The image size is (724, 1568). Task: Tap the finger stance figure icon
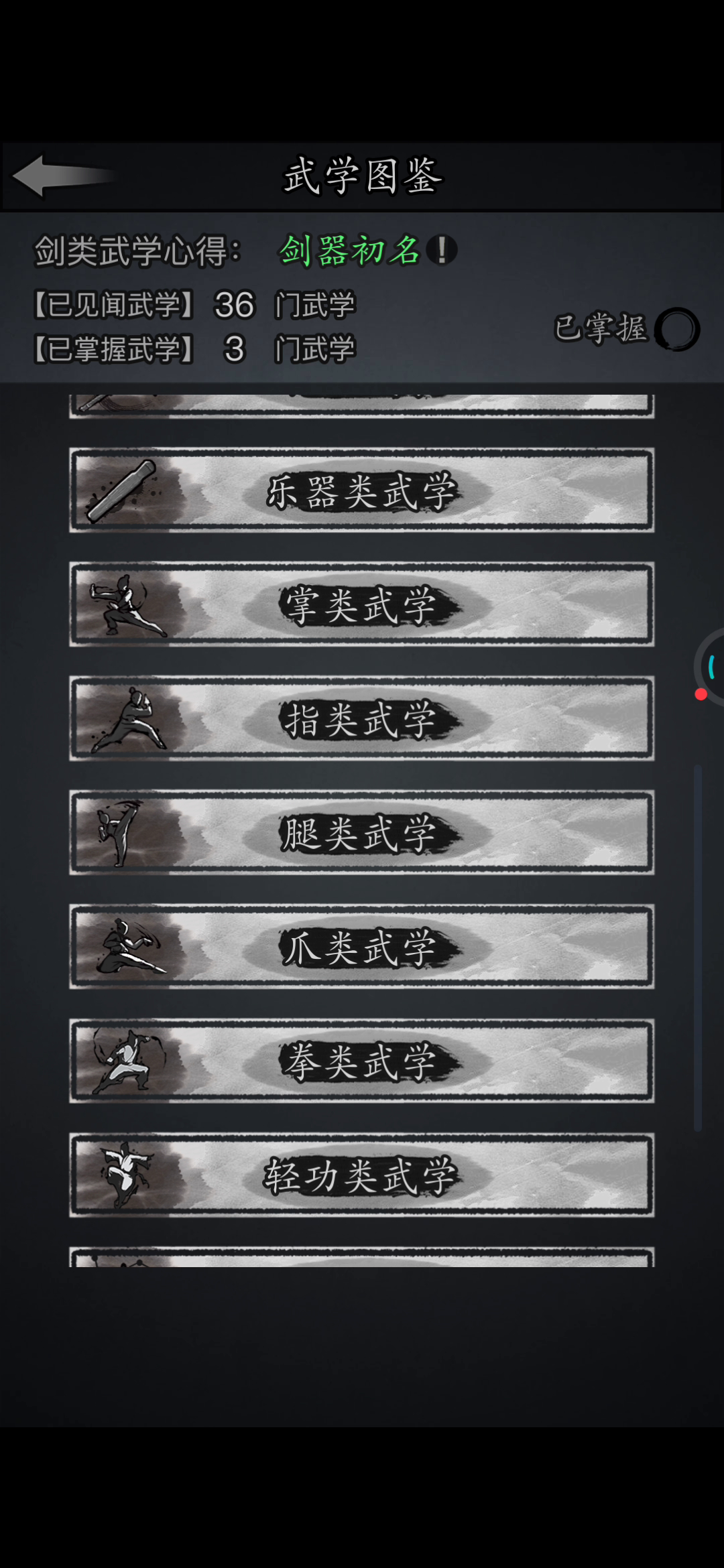pyautogui.click(x=129, y=719)
